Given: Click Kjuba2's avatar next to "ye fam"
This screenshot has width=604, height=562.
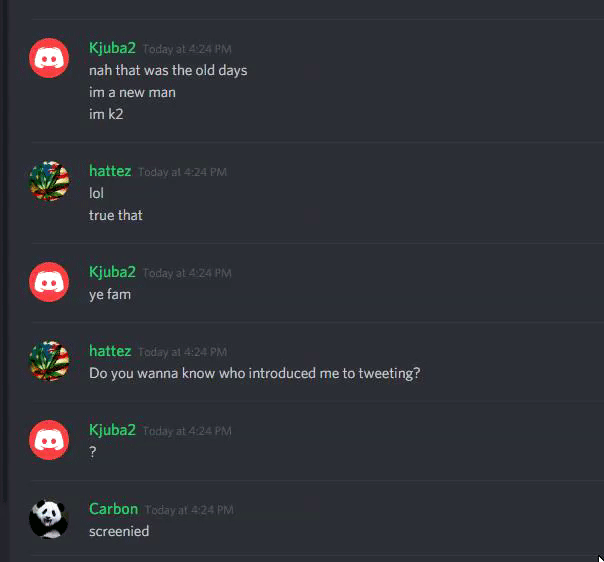Looking at the screenshot, I should pyautogui.click(x=49, y=282).
